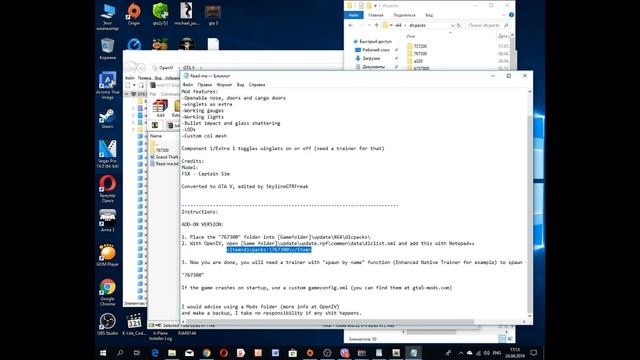Viewport: 640px width, 360px height.
Task: Open Быстрый доступ in Explorer sidebar
Action: click(x=372, y=41)
